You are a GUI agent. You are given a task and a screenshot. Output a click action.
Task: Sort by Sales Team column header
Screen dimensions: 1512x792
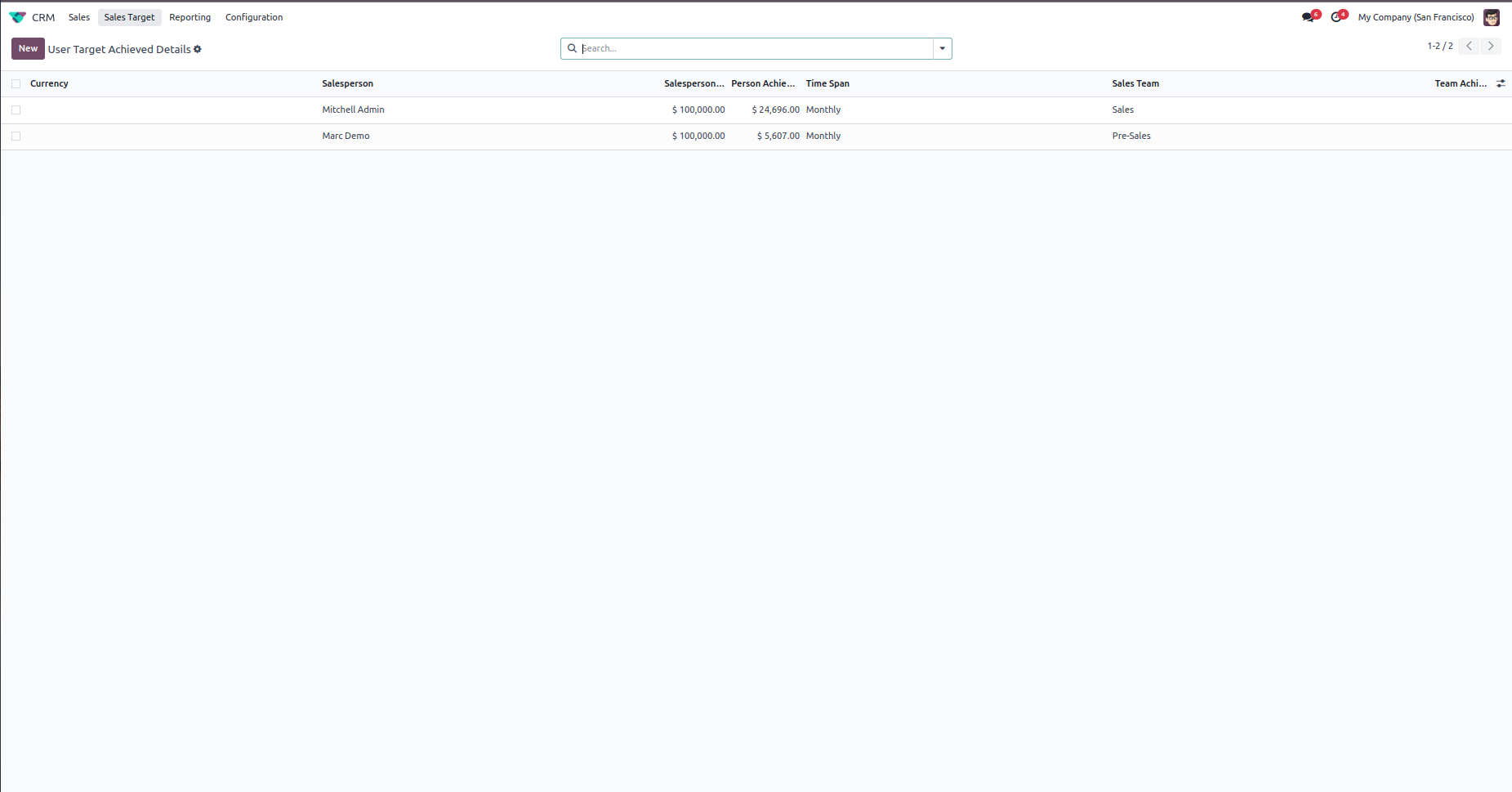pyautogui.click(x=1135, y=83)
